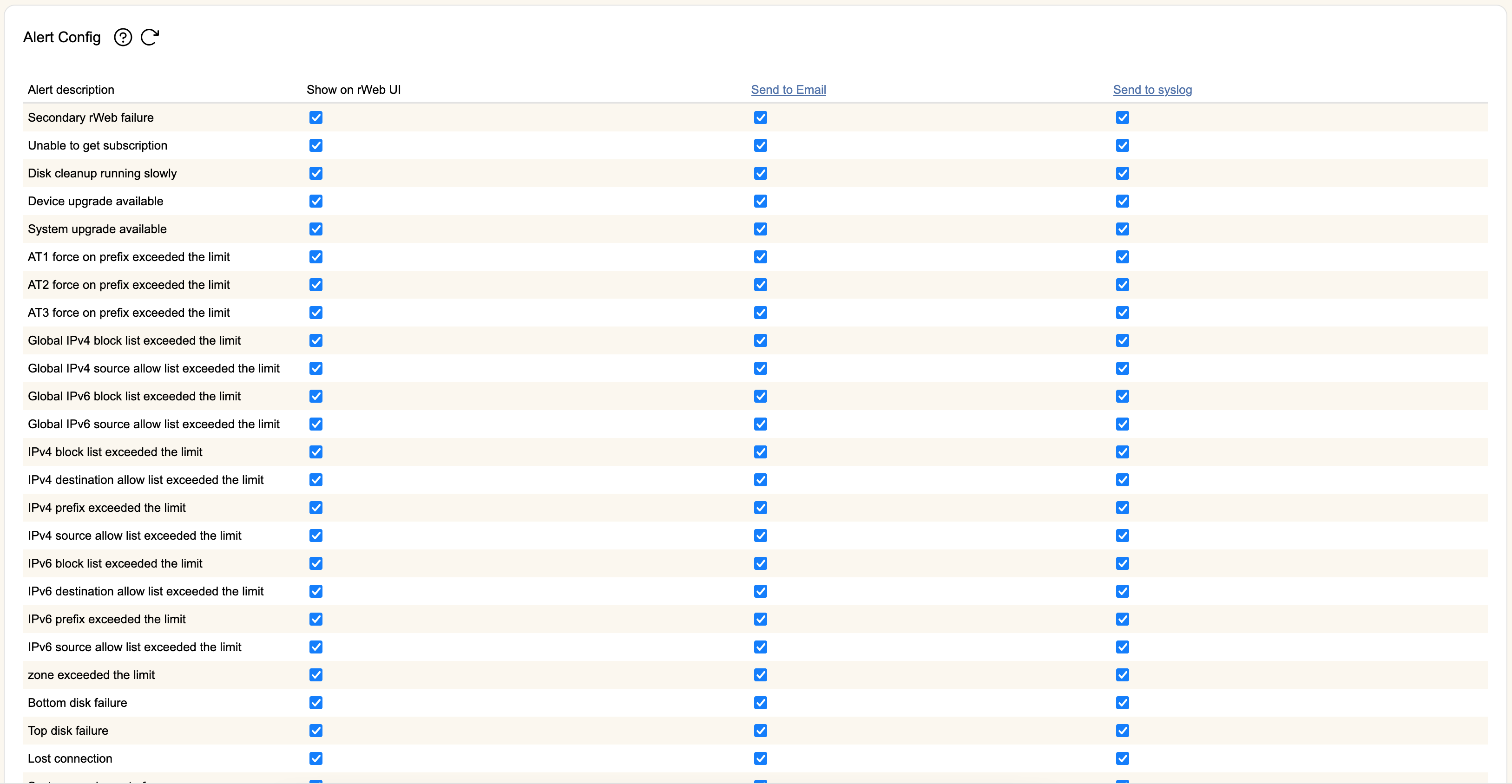This screenshot has width=1512, height=784.
Task: Toggle syslog for IPv6 destination allow list exceeded
Action: [x=1122, y=592]
